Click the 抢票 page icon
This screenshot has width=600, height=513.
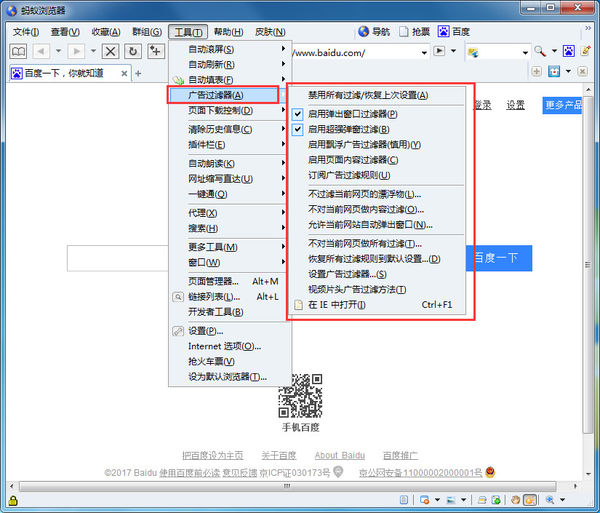pyautogui.click(x=403, y=31)
